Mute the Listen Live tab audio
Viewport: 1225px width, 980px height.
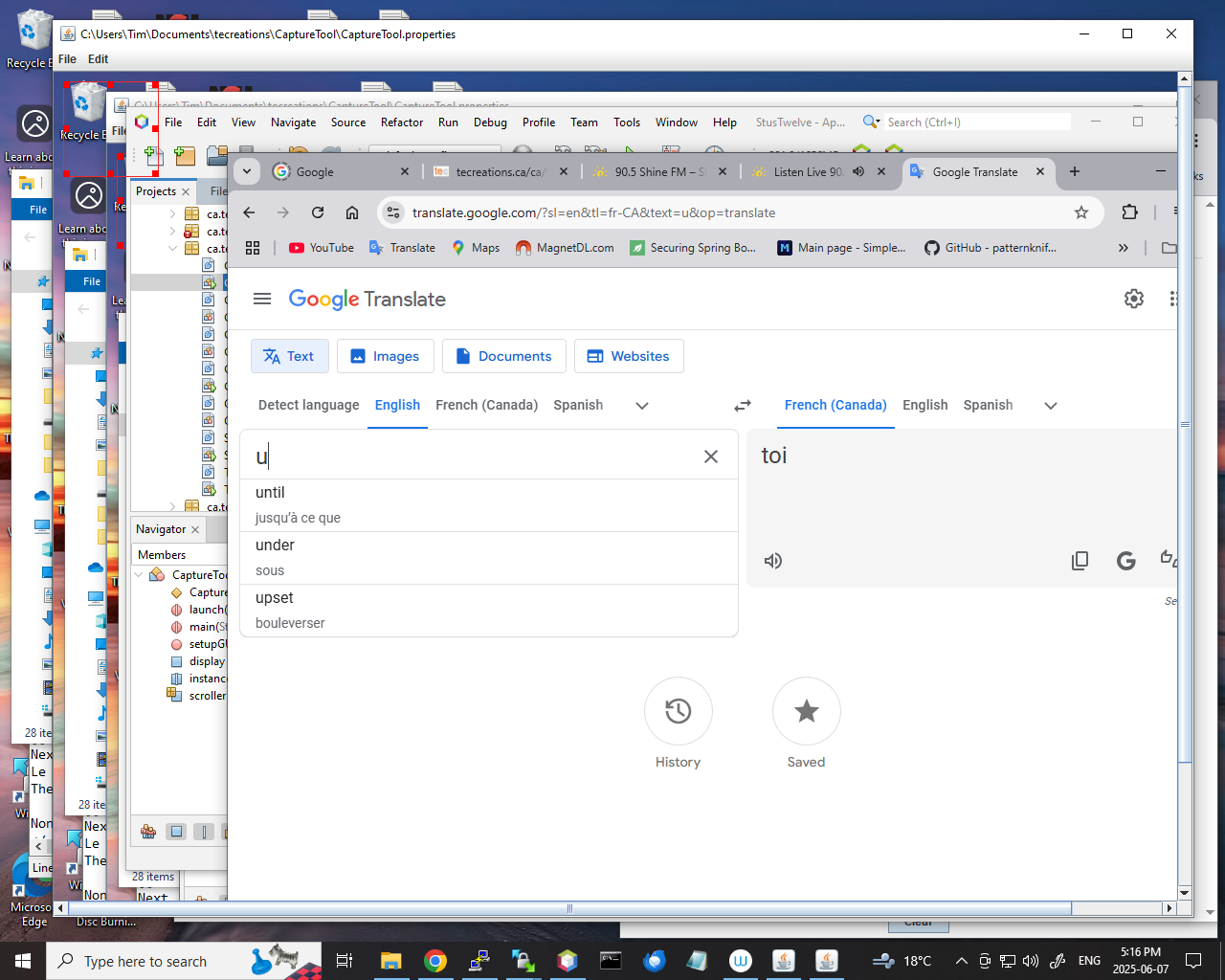[x=858, y=171]
